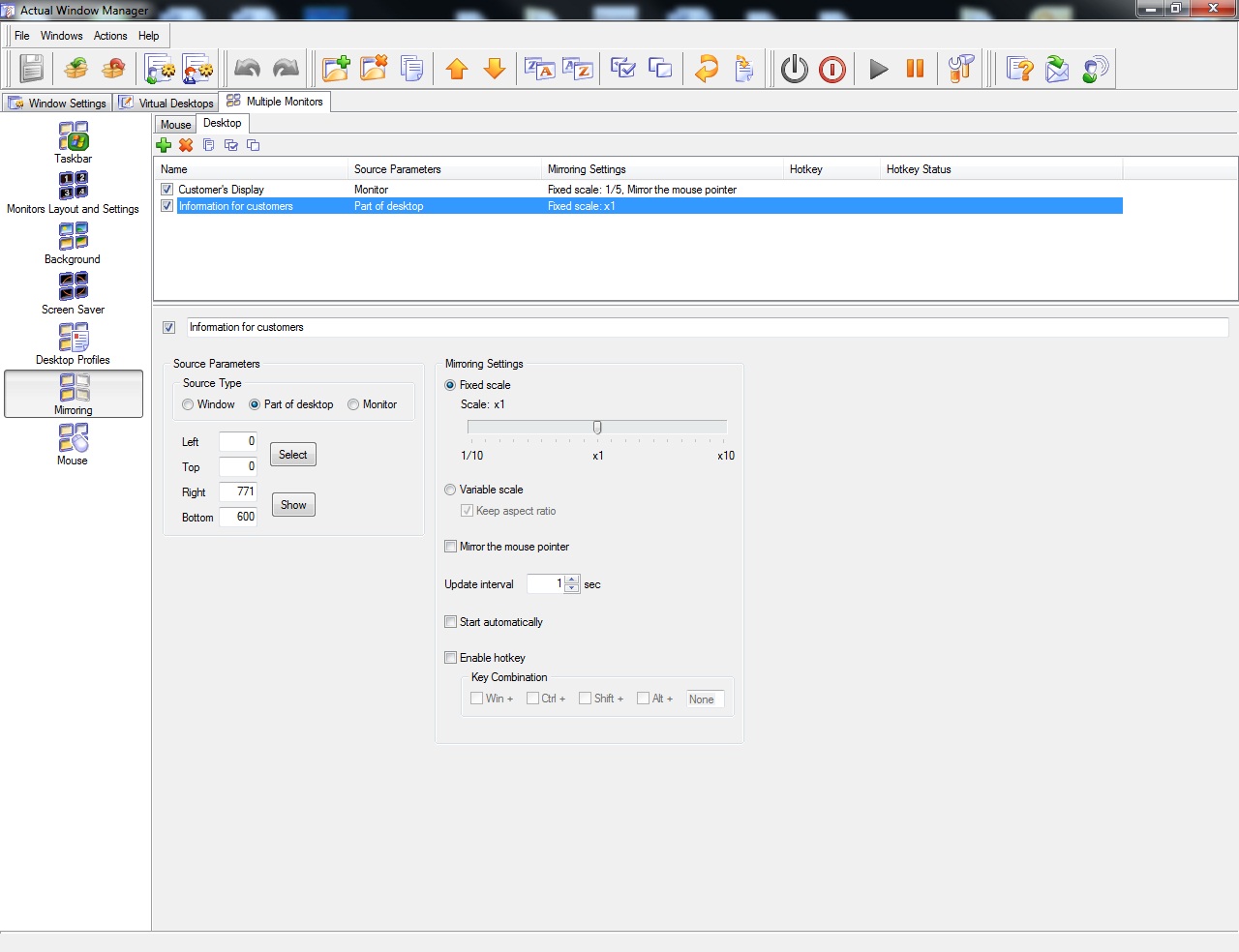The height and width of the screenshot is (952, 1239).
Task: Open the Desktop Profiles section
Action: pyautogui.click(x=73, y=343)
